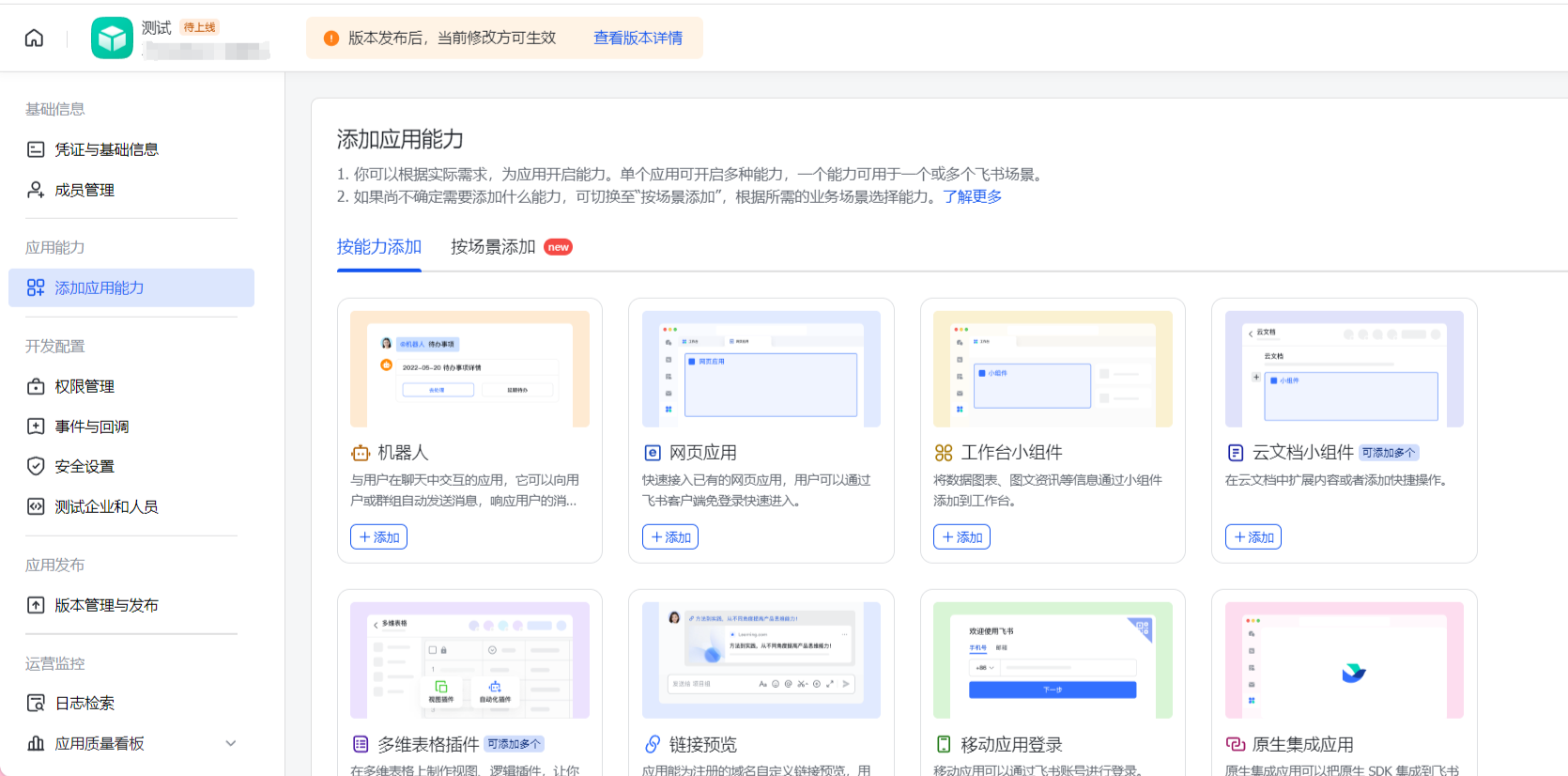The height and width of the screenshot is (776, 1568).
Task: Switch to the 按场景添加 tab
Action: click(493, 247)
